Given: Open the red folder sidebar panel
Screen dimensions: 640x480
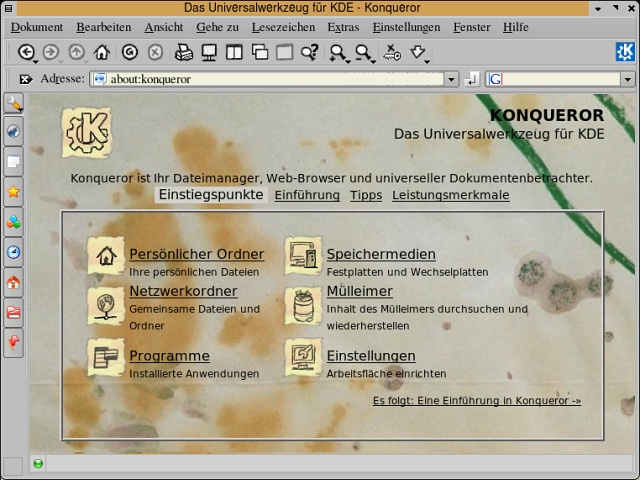Looking at the screenshot, I should pos(13,313).
